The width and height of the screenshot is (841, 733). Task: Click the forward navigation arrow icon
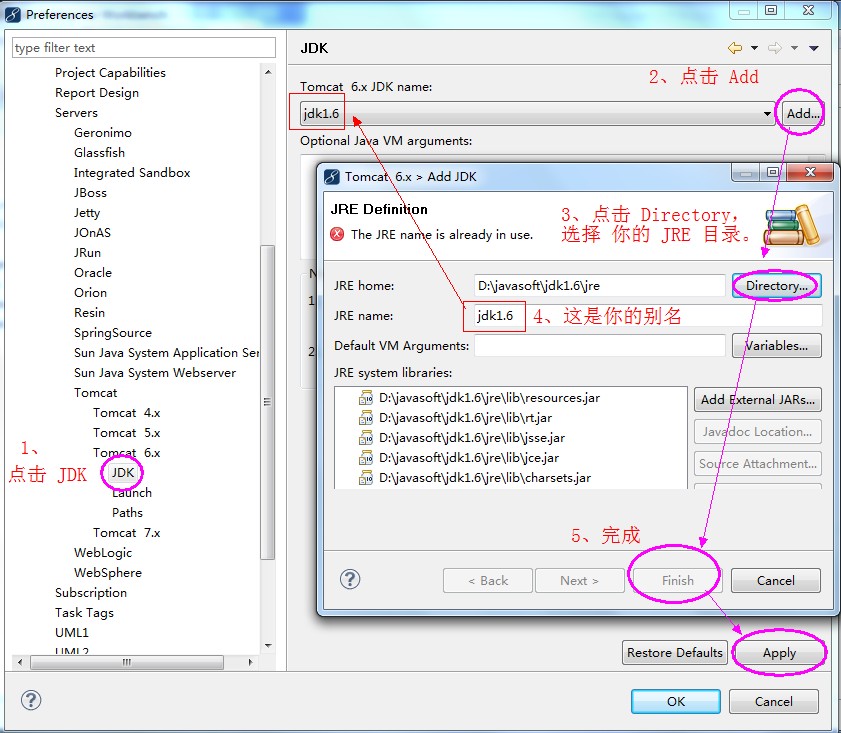(774, 48)
